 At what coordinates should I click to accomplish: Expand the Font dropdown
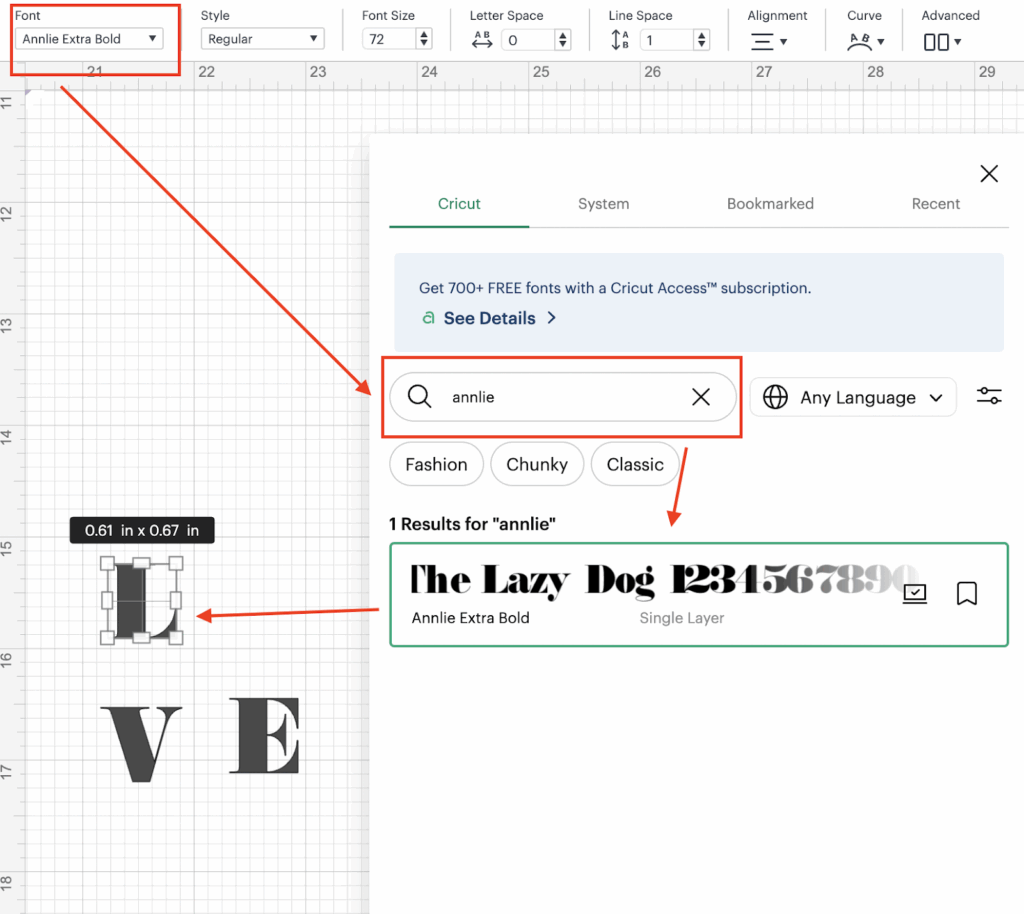(x=89, y=39)
